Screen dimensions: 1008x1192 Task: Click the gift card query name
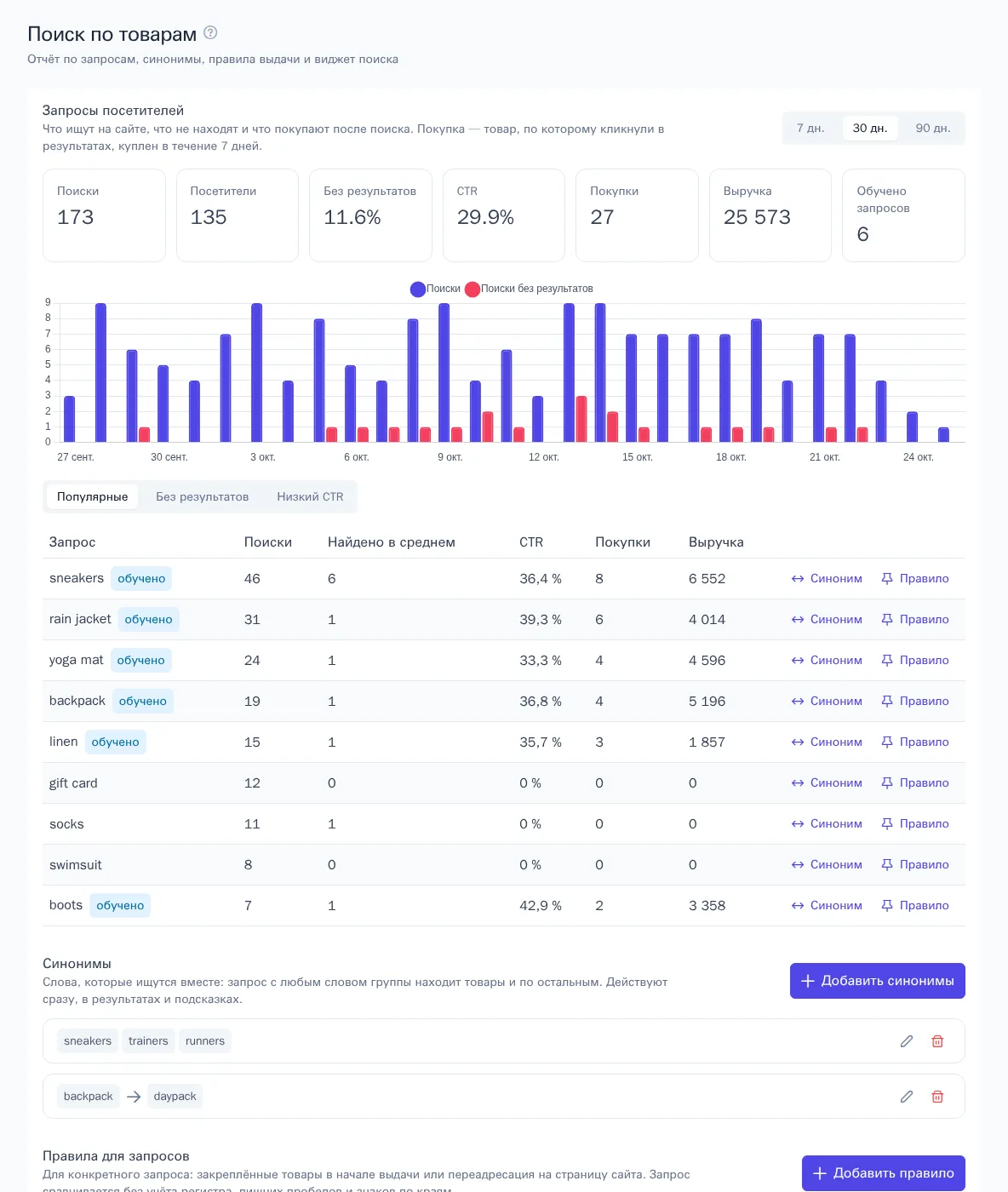tap(73, 783)
